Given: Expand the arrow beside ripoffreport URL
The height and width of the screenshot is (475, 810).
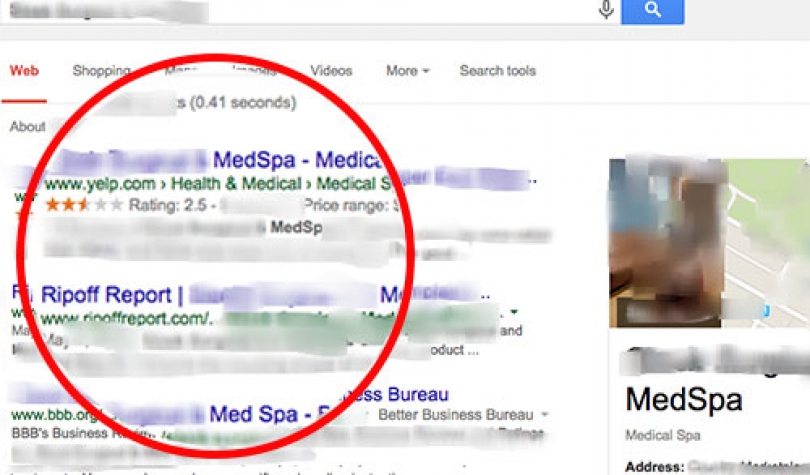Looking at the screenshot, I should 514,312.
